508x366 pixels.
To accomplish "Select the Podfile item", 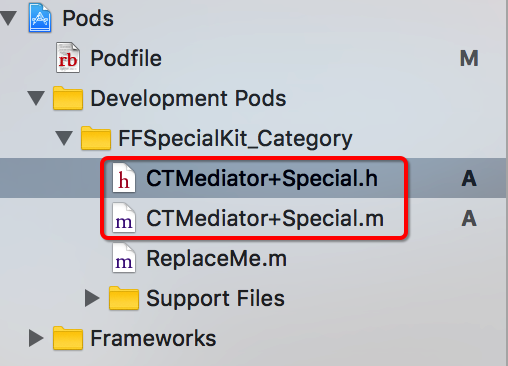I will coord(126,58).
